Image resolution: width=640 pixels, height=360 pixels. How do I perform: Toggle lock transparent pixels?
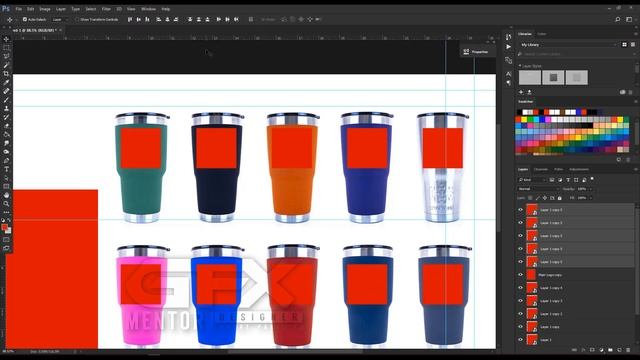[530, 198]
